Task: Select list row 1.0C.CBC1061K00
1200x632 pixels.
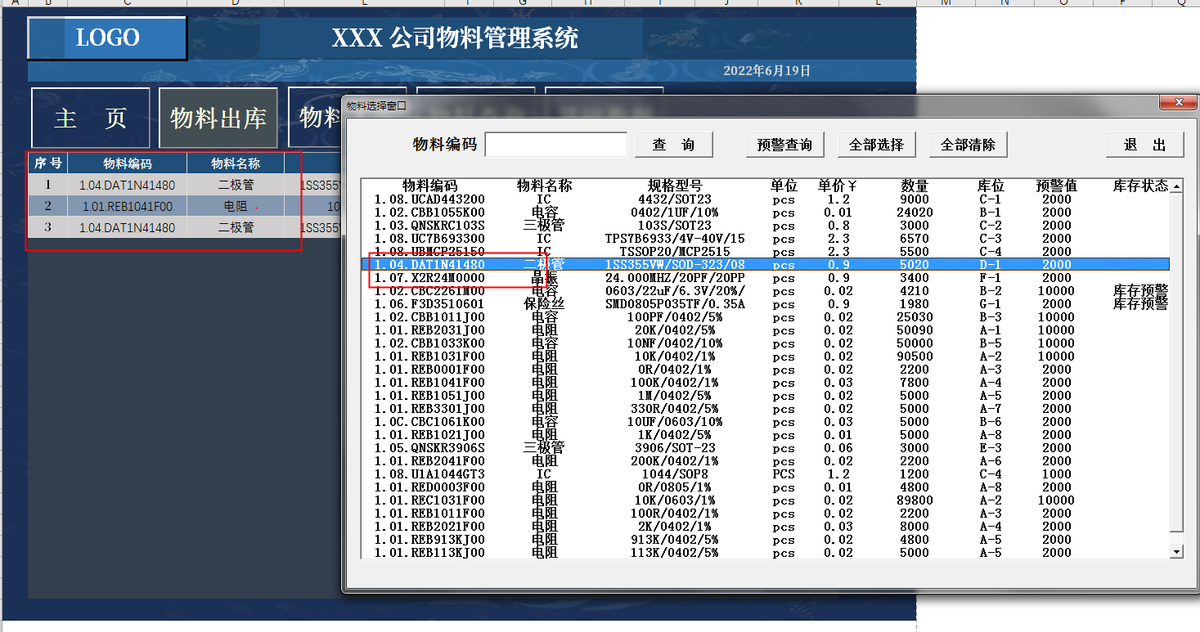Action: 765,421
